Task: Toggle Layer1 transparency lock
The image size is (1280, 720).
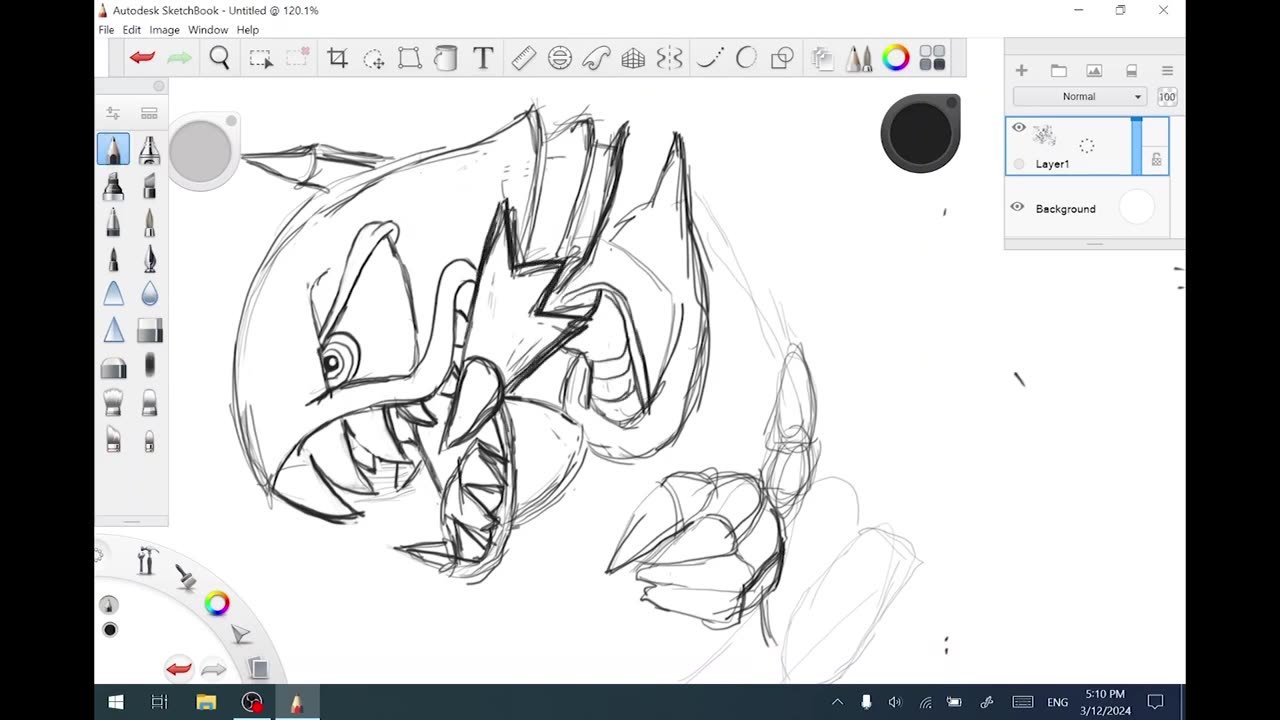Action: (x=1156, y=160)
